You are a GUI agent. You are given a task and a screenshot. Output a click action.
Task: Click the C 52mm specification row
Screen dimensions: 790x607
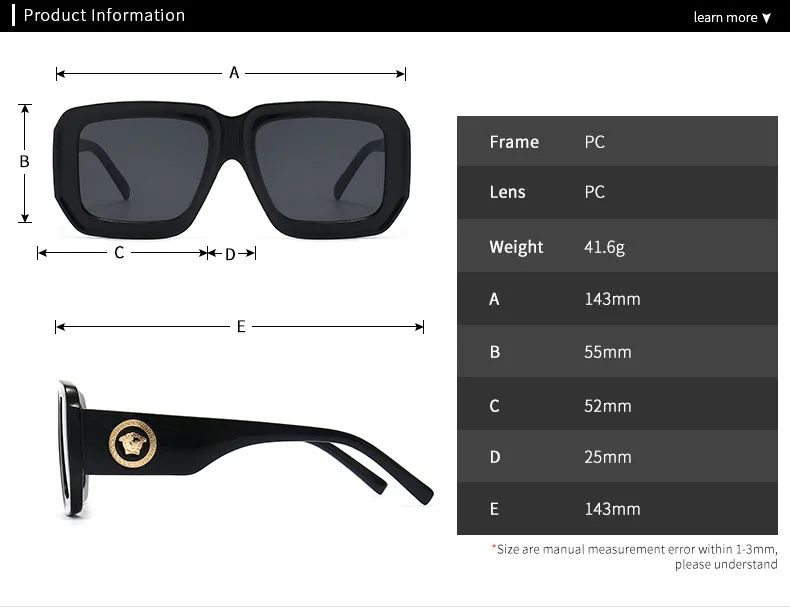click(617, 404)
